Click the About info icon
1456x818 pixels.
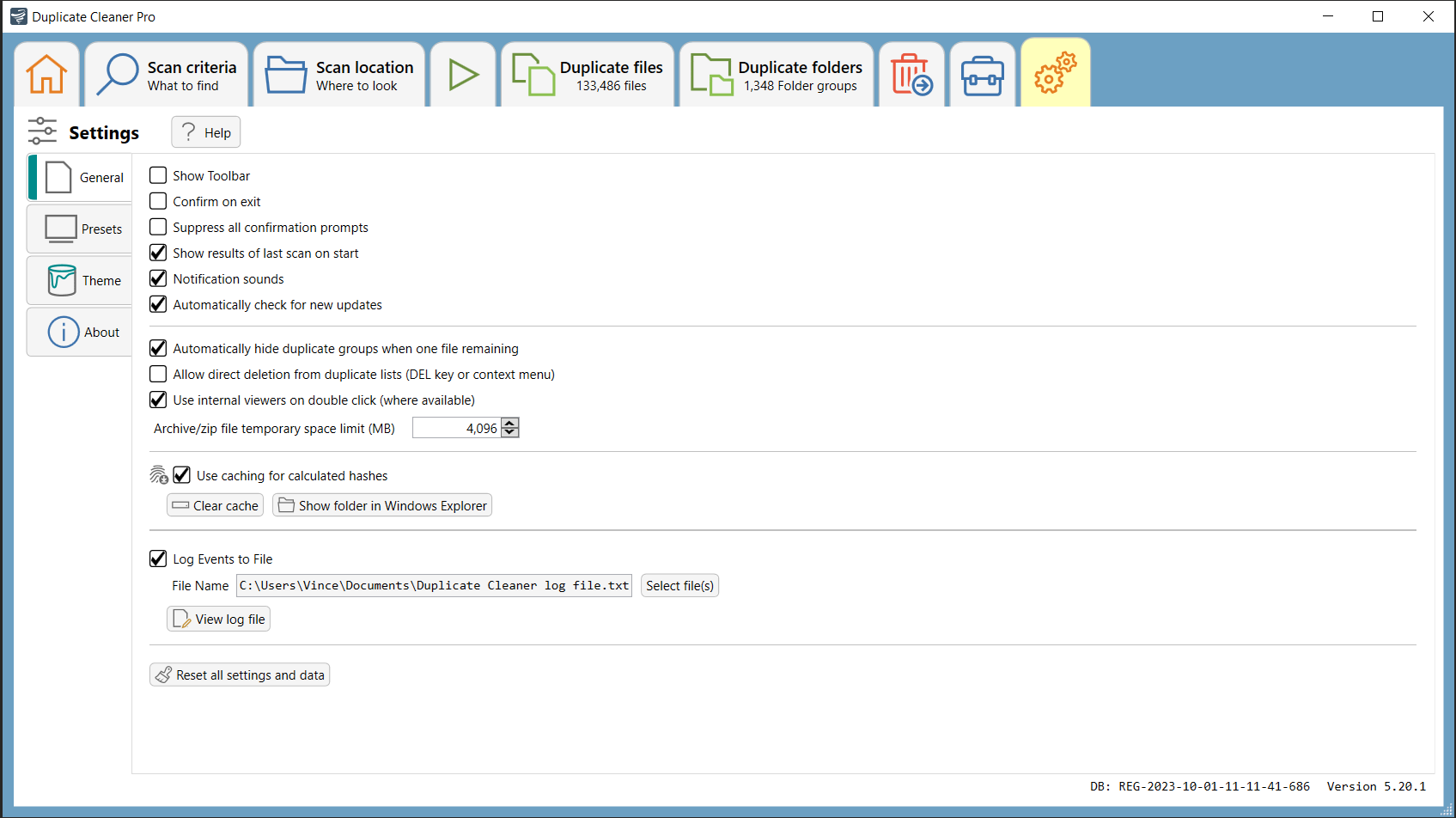pyautogui.click(x=63, y=332)
